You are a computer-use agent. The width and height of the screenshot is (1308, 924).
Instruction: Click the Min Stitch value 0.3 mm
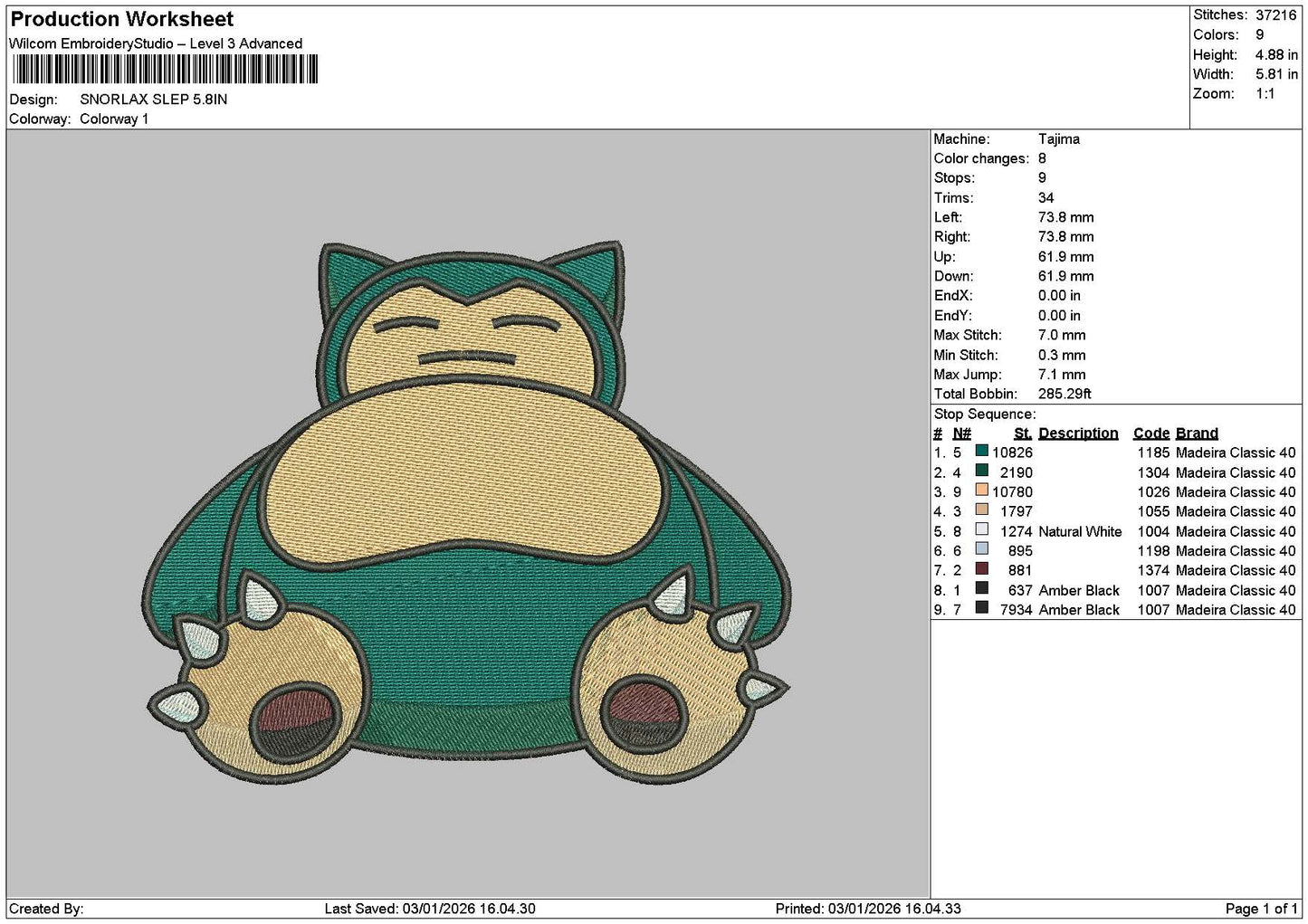pyautogui.click(x=1063, y=355)
